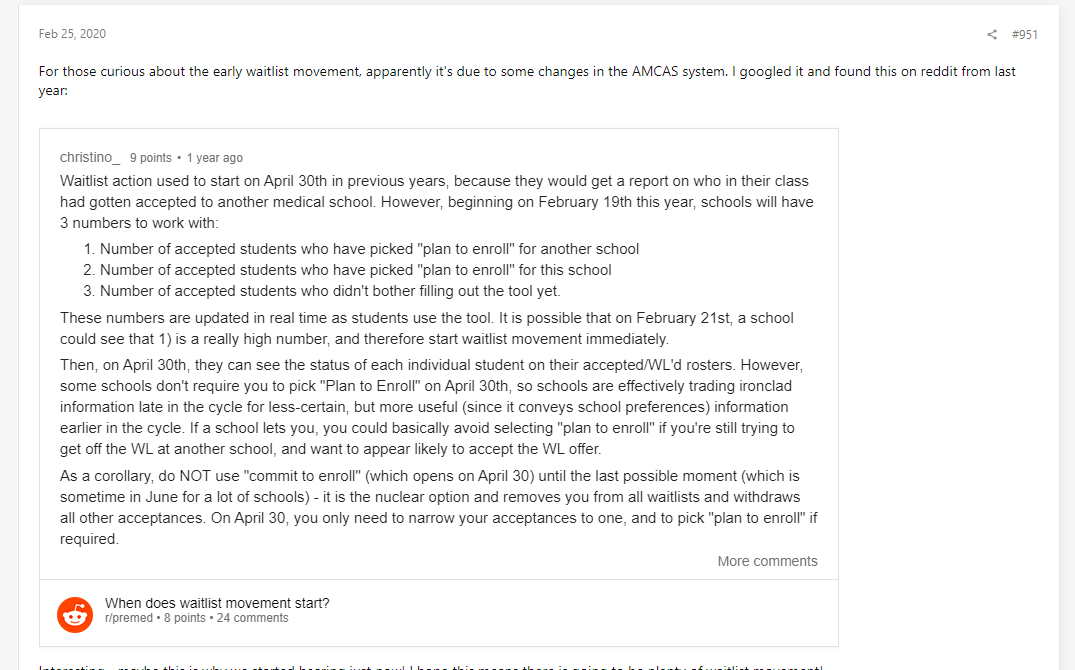Visit the r/premed subreddit link
Screen dimensions: 1075x670
click(x=129, y=618)
